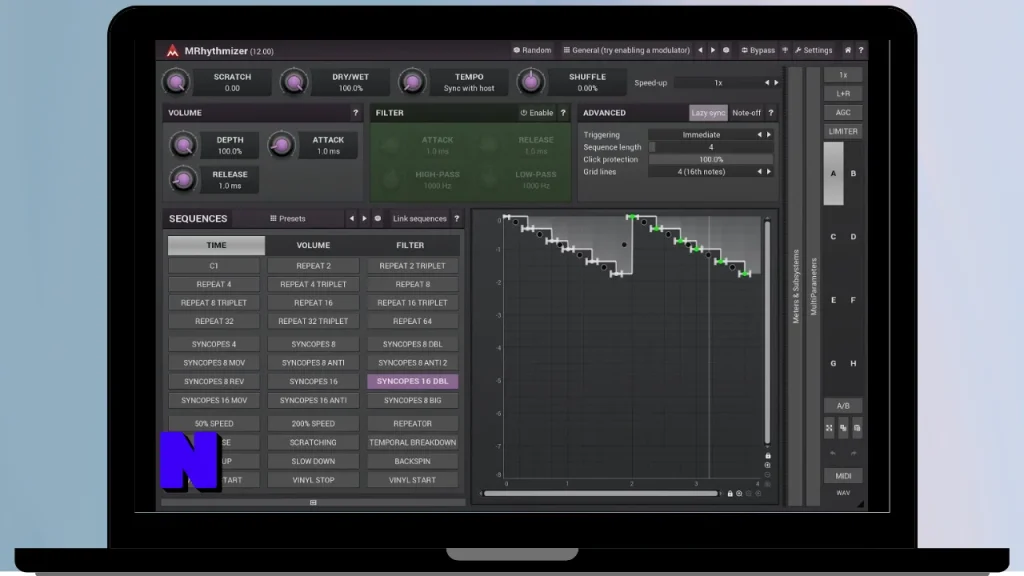Image resolution: width=1024 pixels, height=576 pixels.
Task: Toggle the Bypass button
Action: pos(758,50)
